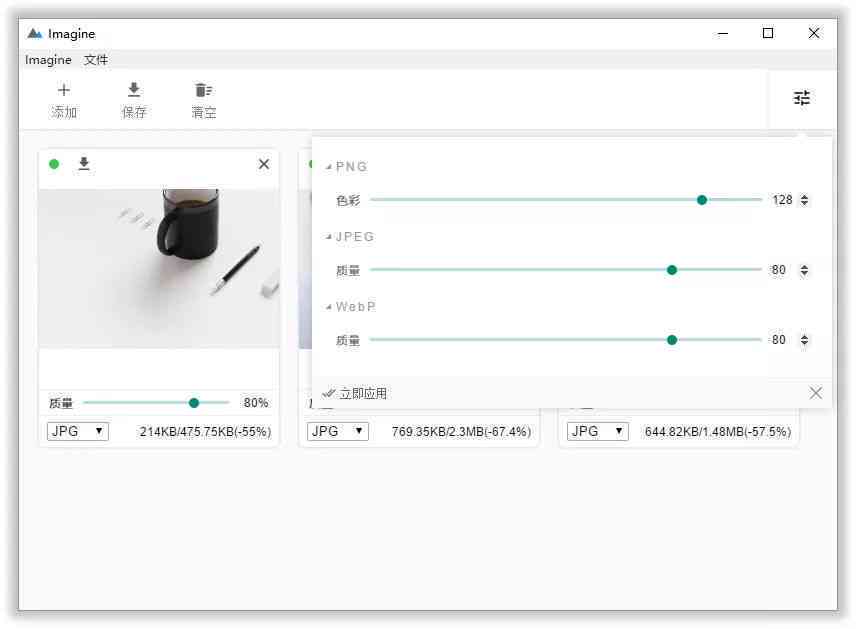The height and width of the screenshot is (629, 856).
Task: Click the PNG color stepper arrows
Action: point(804,200)
